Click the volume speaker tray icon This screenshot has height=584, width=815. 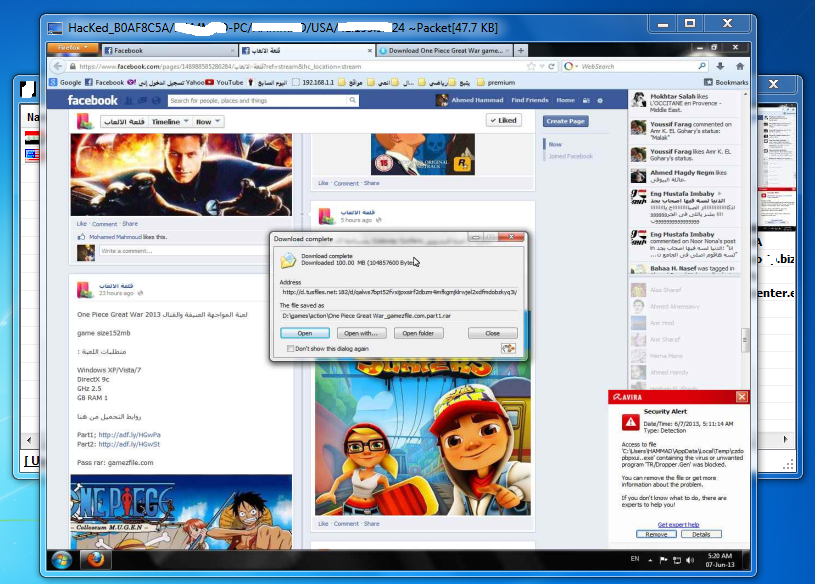coord(690,560)
